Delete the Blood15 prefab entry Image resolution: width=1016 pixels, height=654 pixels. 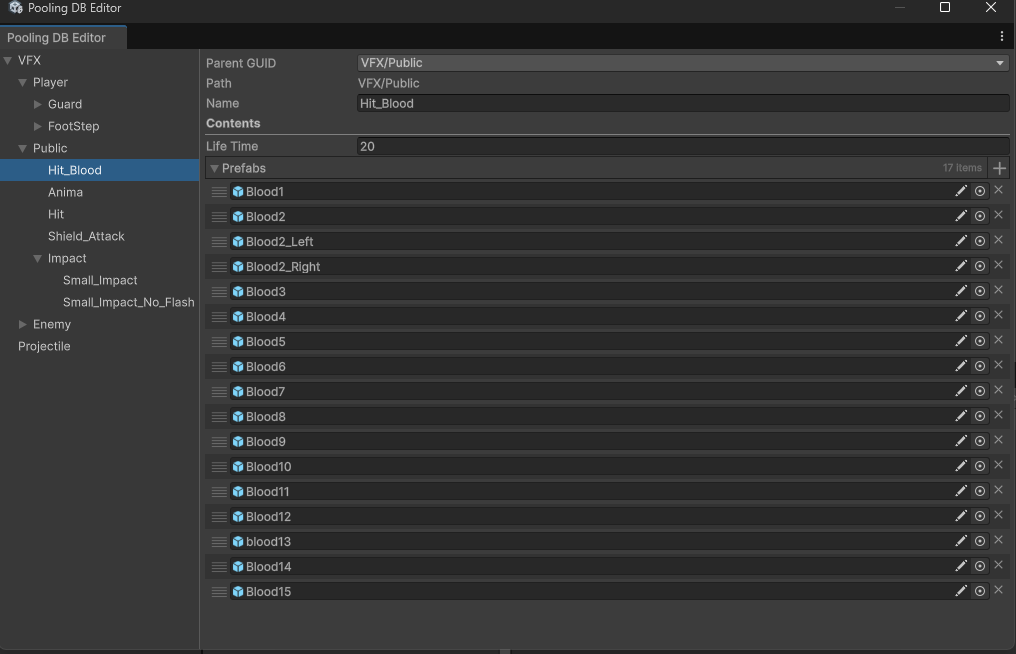click(x=998, y=591)
